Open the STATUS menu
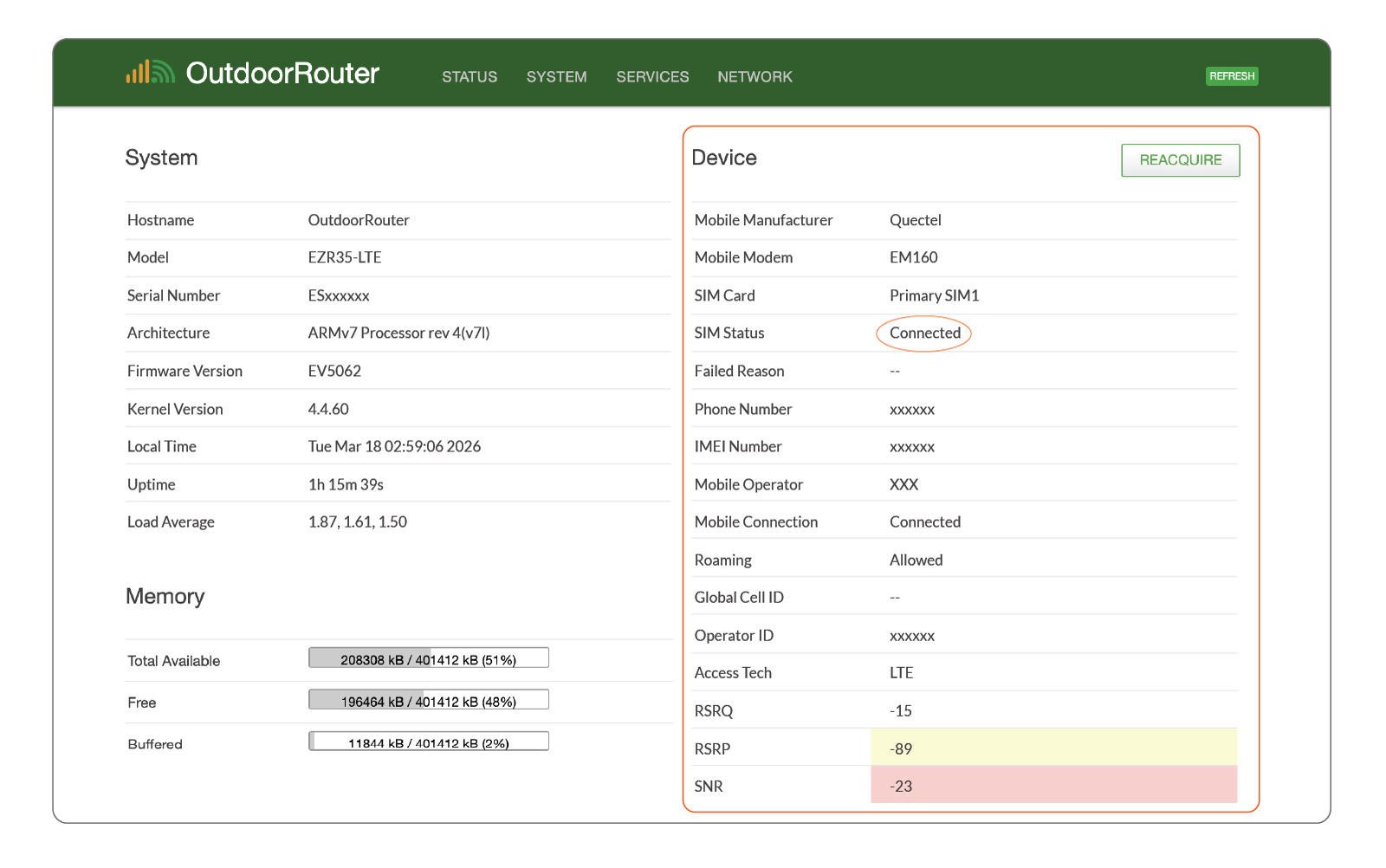 [470, 77]
